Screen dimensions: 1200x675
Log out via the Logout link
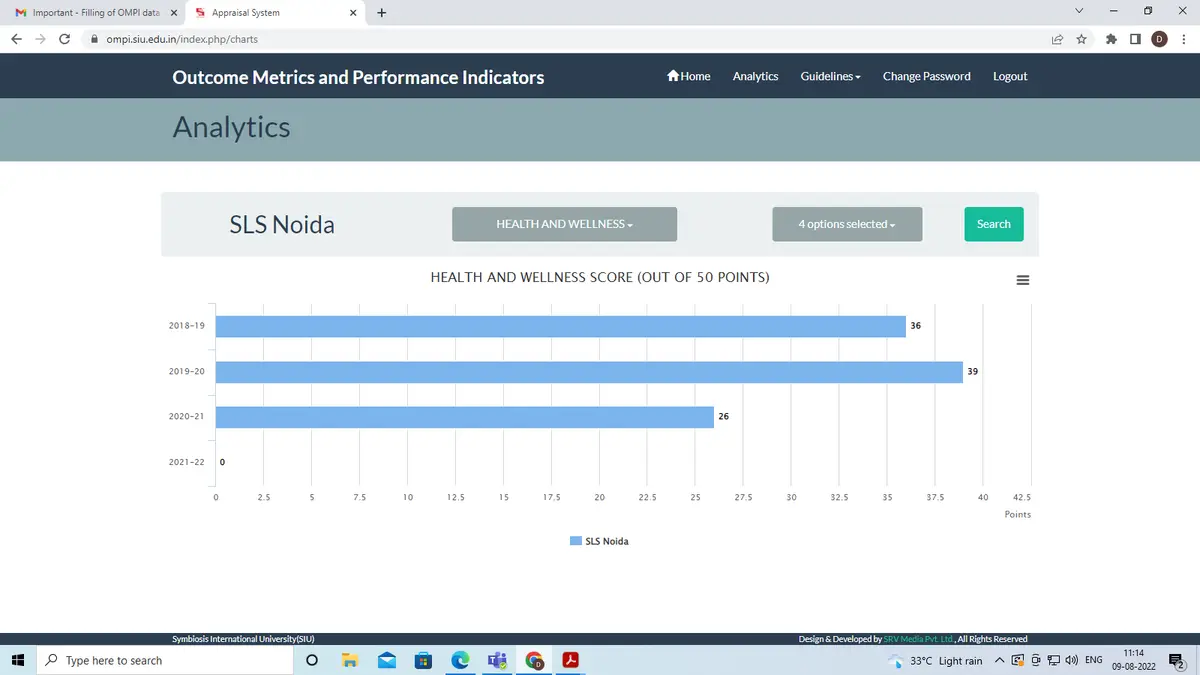pyautogui.click(x=1010, y=76)
